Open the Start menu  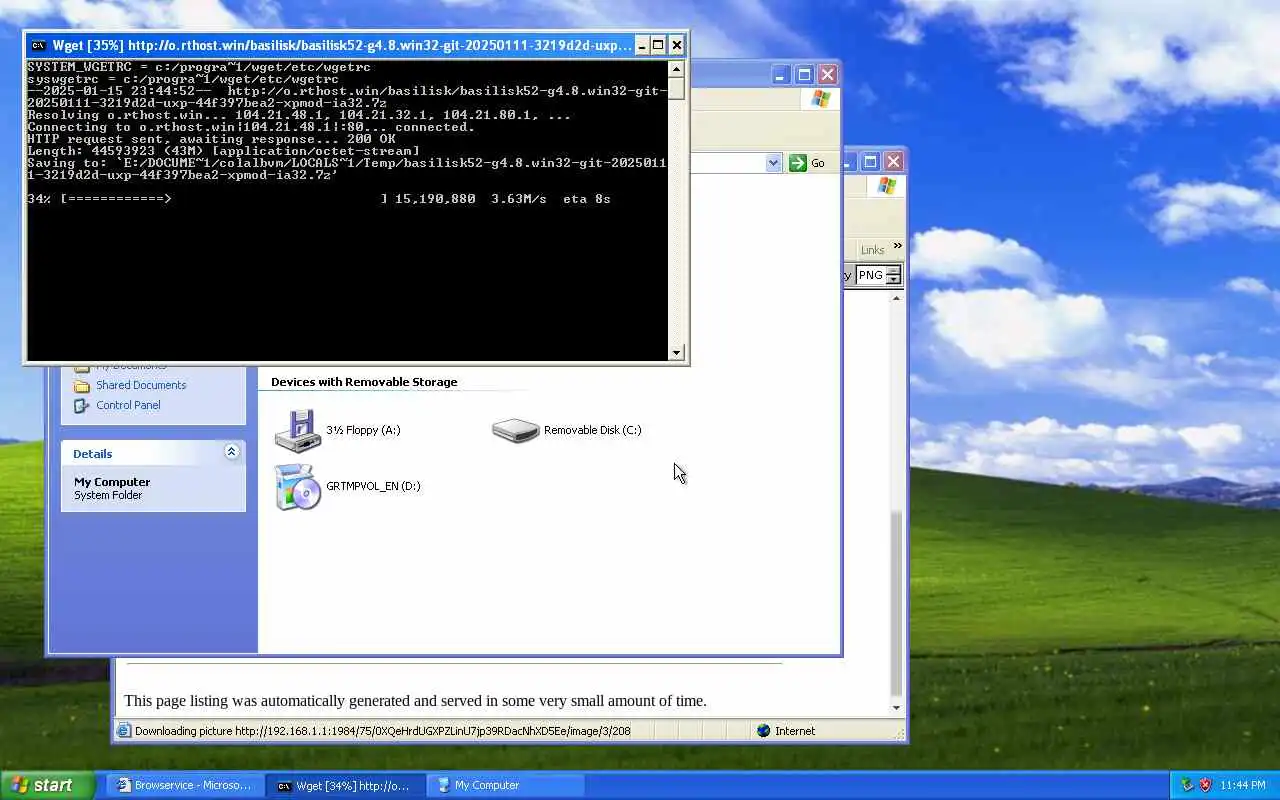click(x=47, y=785)
